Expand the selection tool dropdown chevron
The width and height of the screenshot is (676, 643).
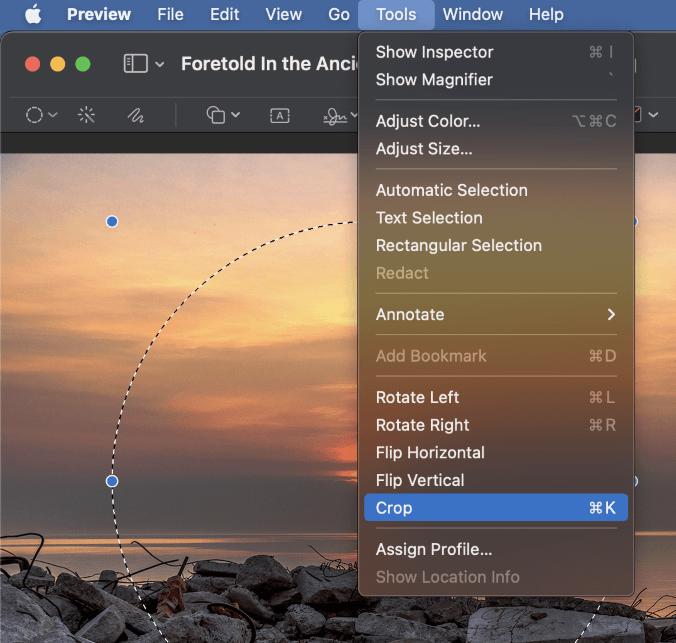pos(53,115)
